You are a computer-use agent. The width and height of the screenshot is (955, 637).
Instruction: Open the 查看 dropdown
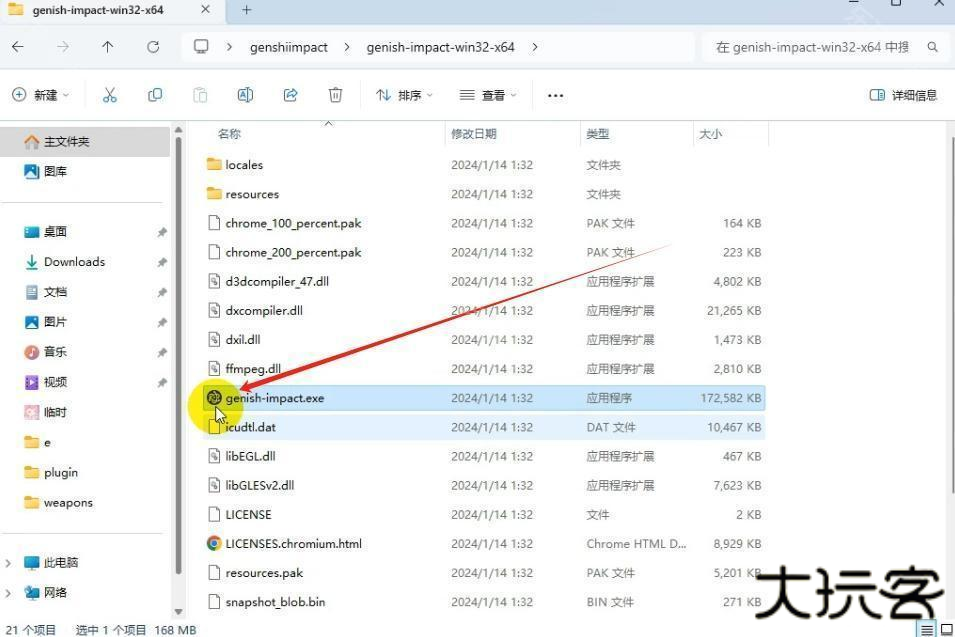487,94
